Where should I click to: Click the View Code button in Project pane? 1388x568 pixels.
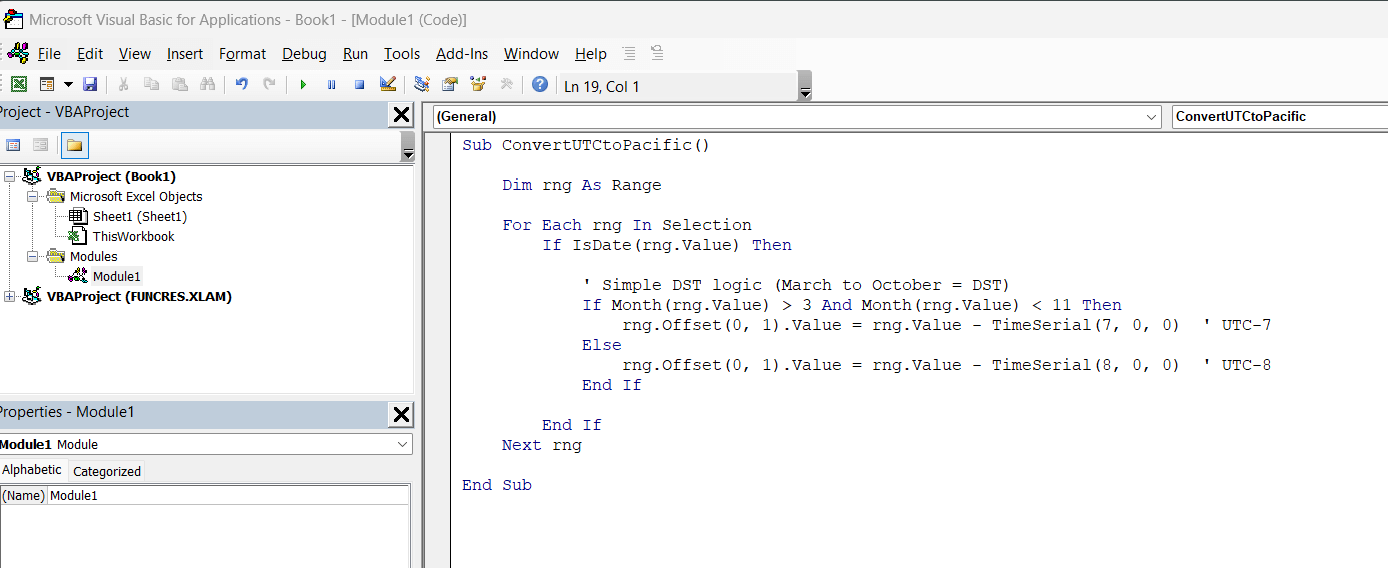(13, 146)
